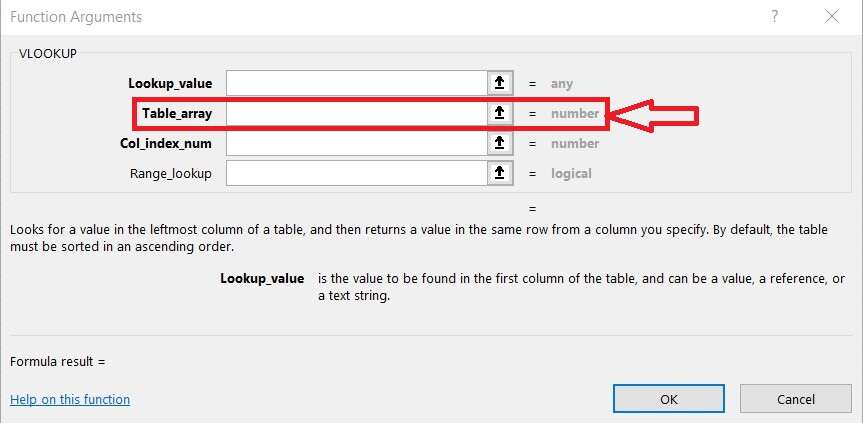Click inside the Lookup_value input box
This screenshot has width=863, height=423.
(355, 84)
